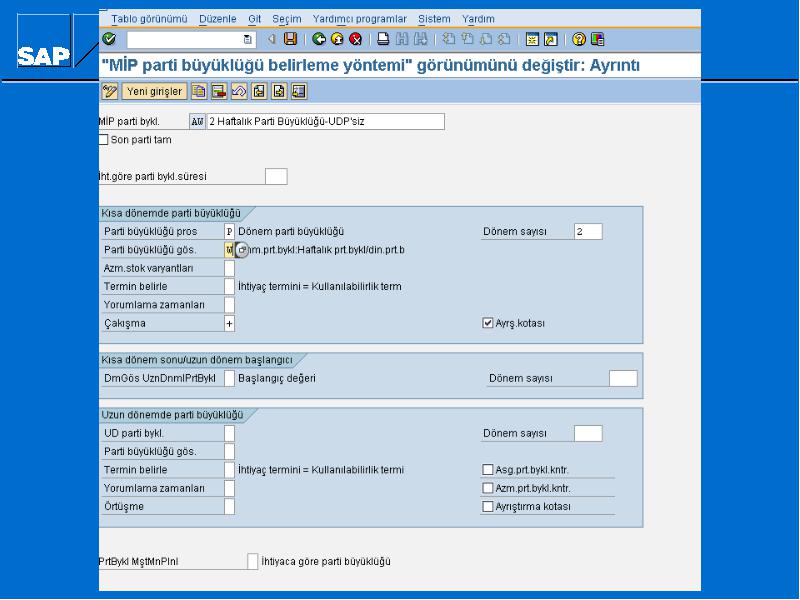This screenshot has width=800, height=600.
Task: Jump to first page icon
Action: (448, 39)
